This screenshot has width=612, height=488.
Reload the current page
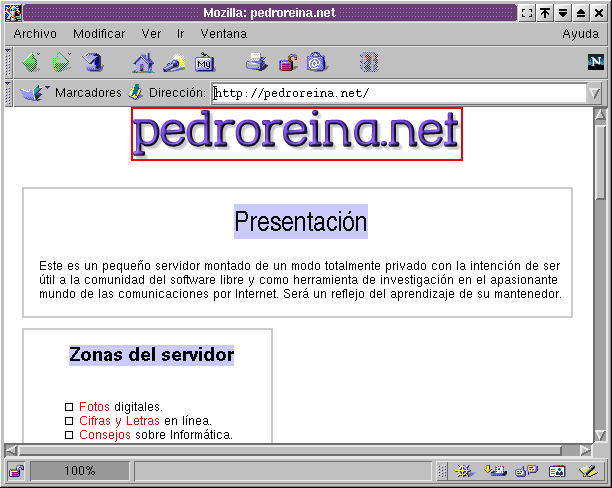coord(93,63)
